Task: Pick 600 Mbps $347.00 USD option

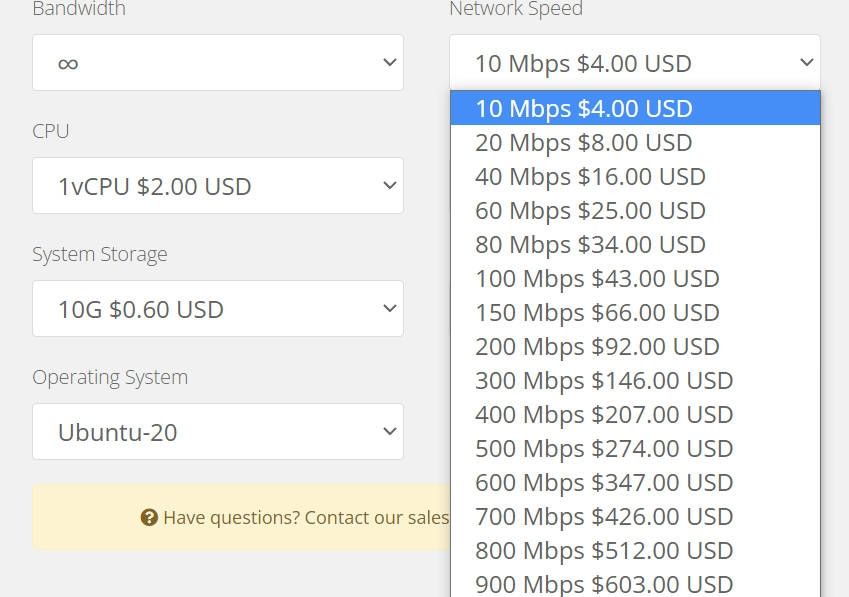Action: pos(634,482)
